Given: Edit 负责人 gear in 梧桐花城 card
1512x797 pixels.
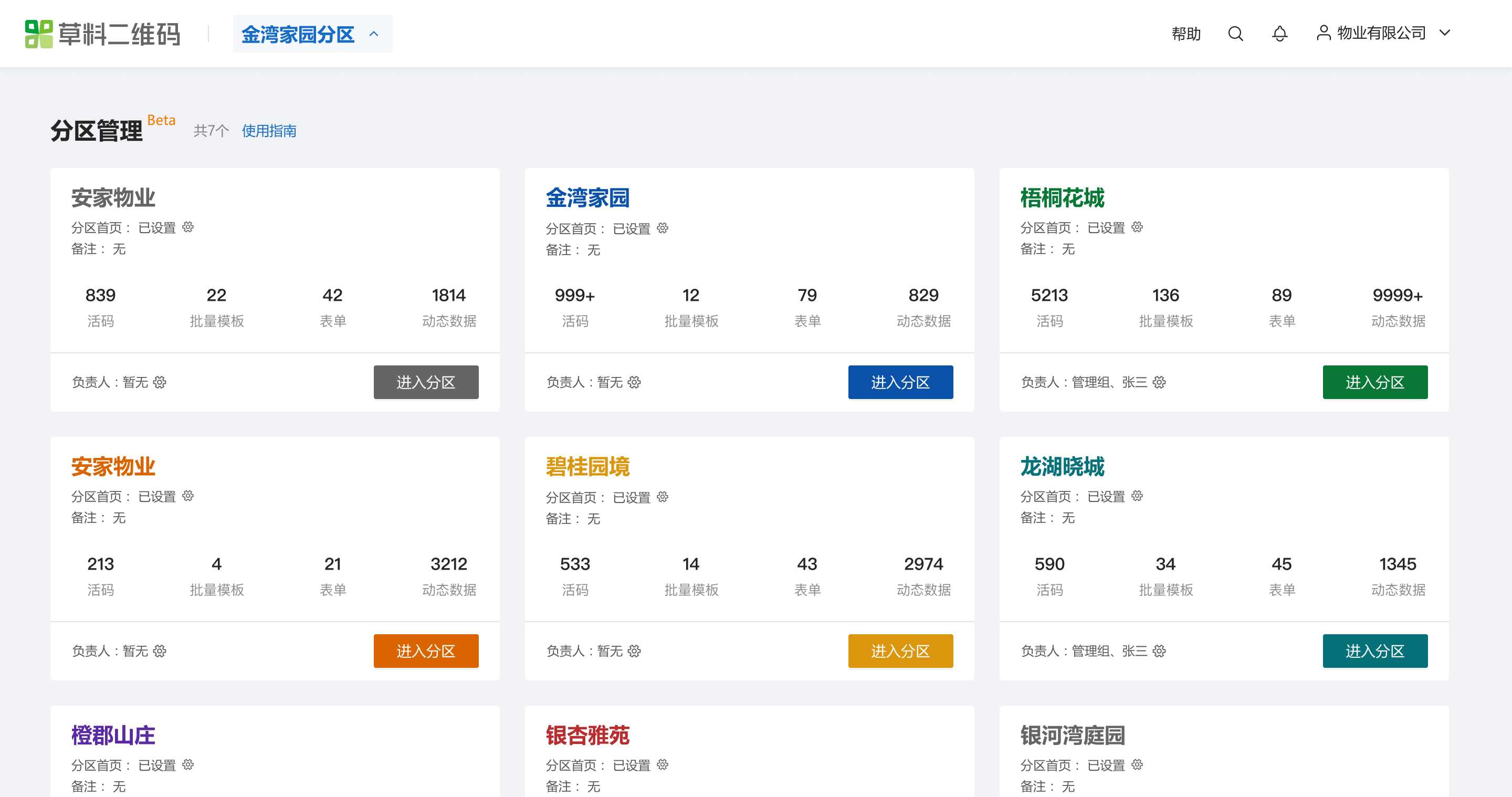Looking at the screenshot, I should 1159,383.
